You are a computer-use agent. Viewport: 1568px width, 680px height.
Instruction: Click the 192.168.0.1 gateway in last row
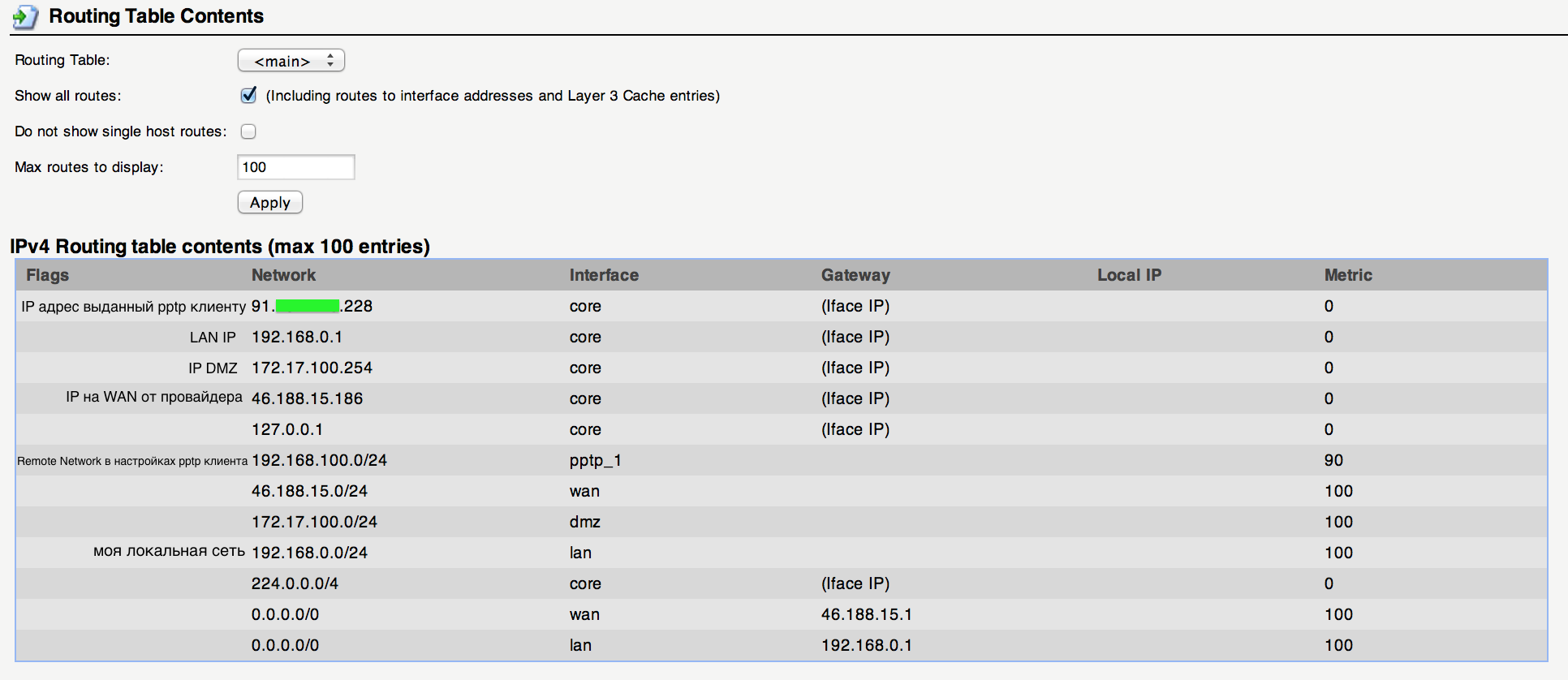[x=866, y=645]
